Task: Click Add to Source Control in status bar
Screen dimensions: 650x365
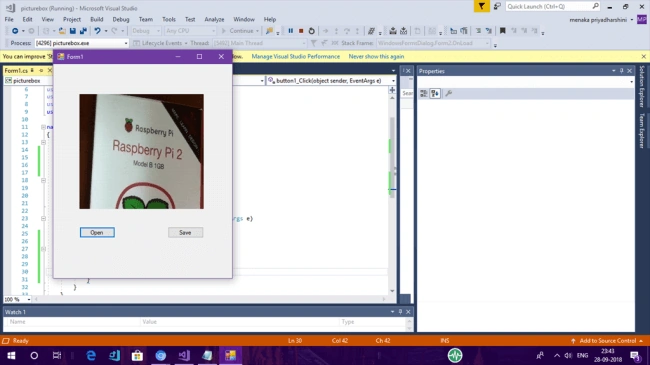Action: point(607,341)
